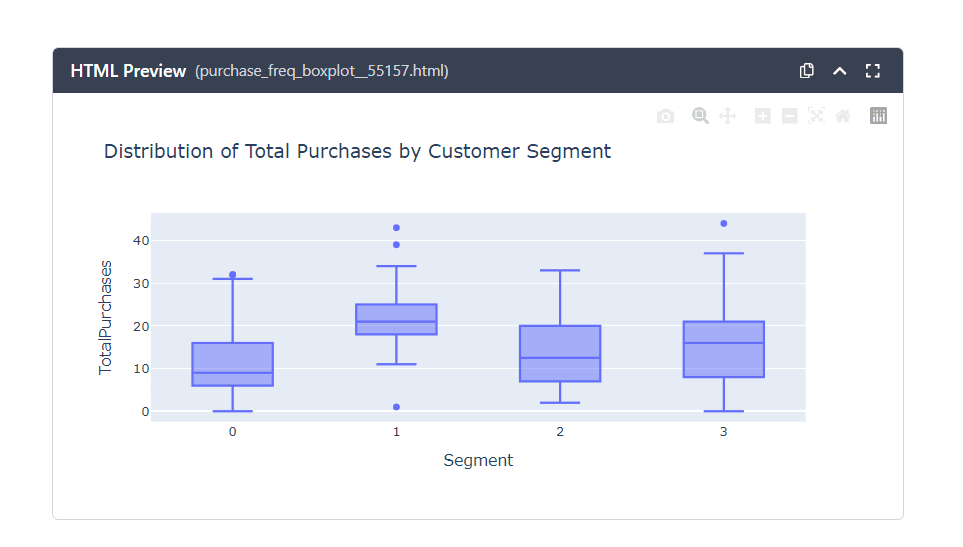Open the Plotly logo icon
Viewport: 963px width, 547px height.
coord(878,116)
